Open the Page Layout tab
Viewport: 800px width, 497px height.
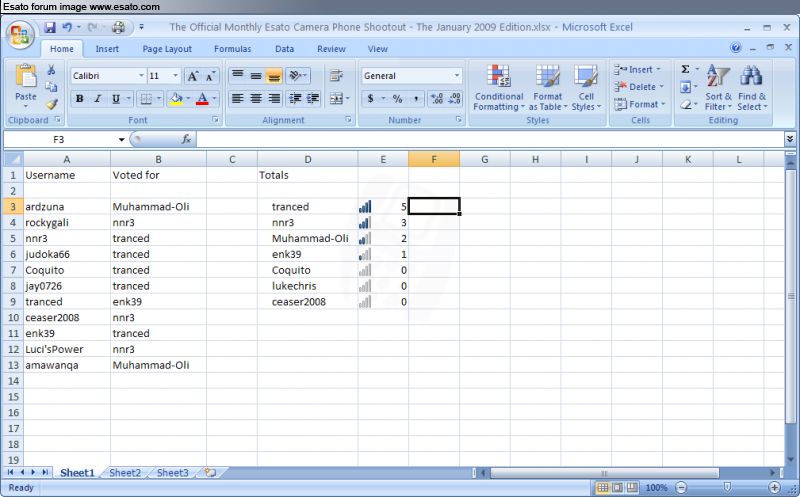point(167,49)
